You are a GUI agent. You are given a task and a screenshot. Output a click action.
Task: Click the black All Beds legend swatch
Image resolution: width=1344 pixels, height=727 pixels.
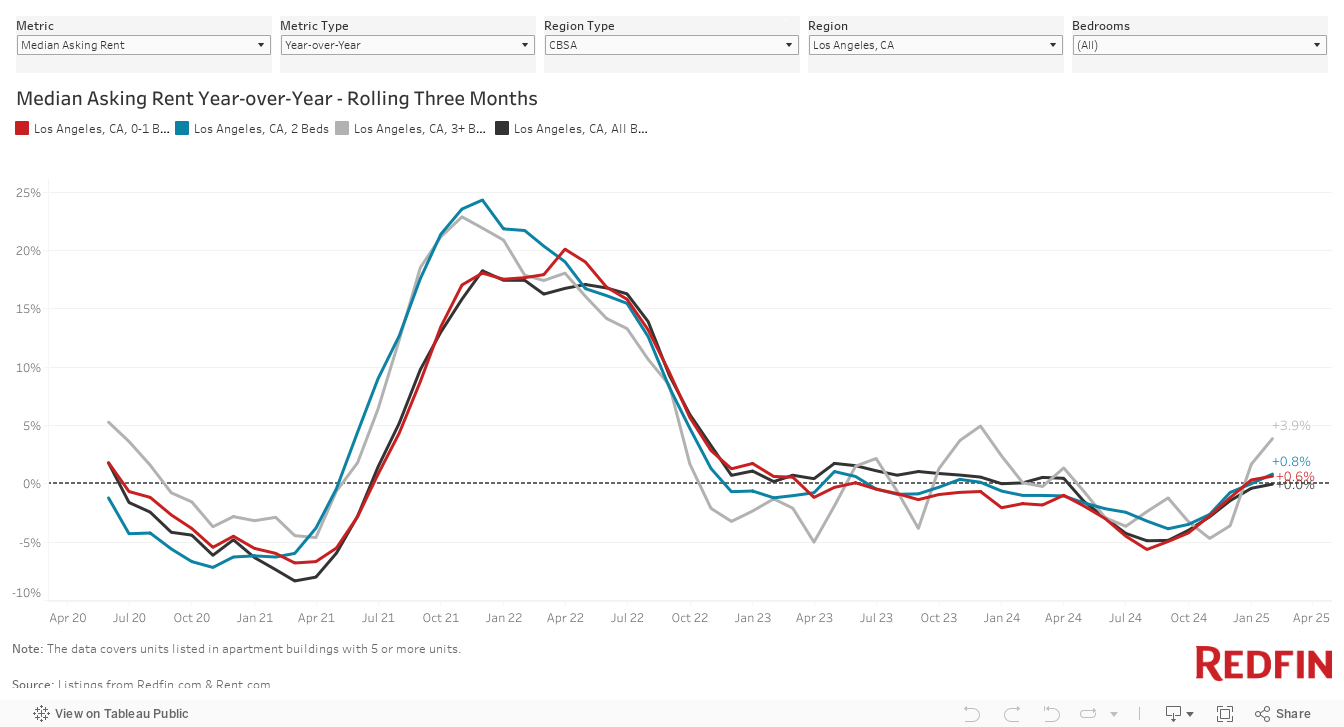pos(503,128)
